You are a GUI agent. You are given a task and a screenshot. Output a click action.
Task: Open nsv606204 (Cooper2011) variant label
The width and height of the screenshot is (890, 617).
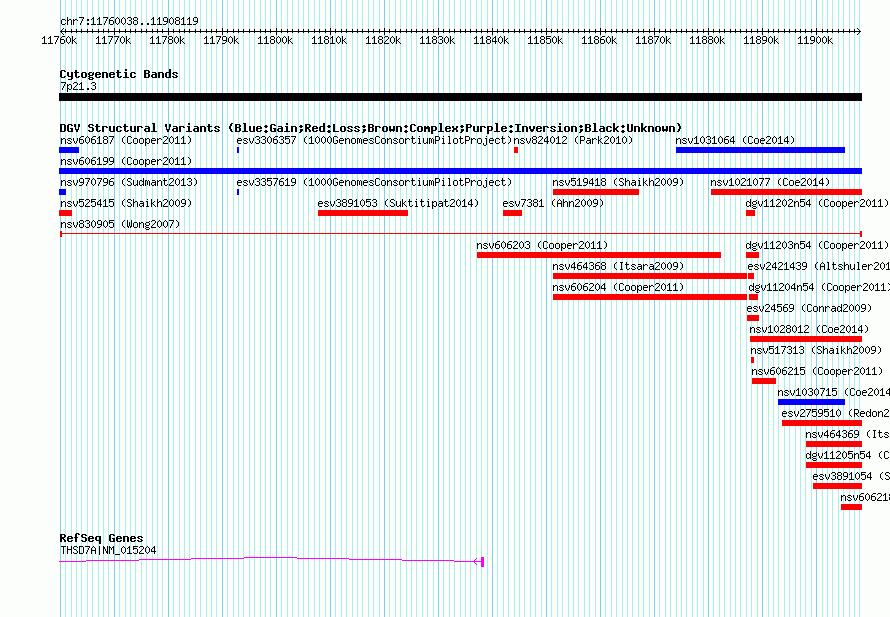coord(618,287)
